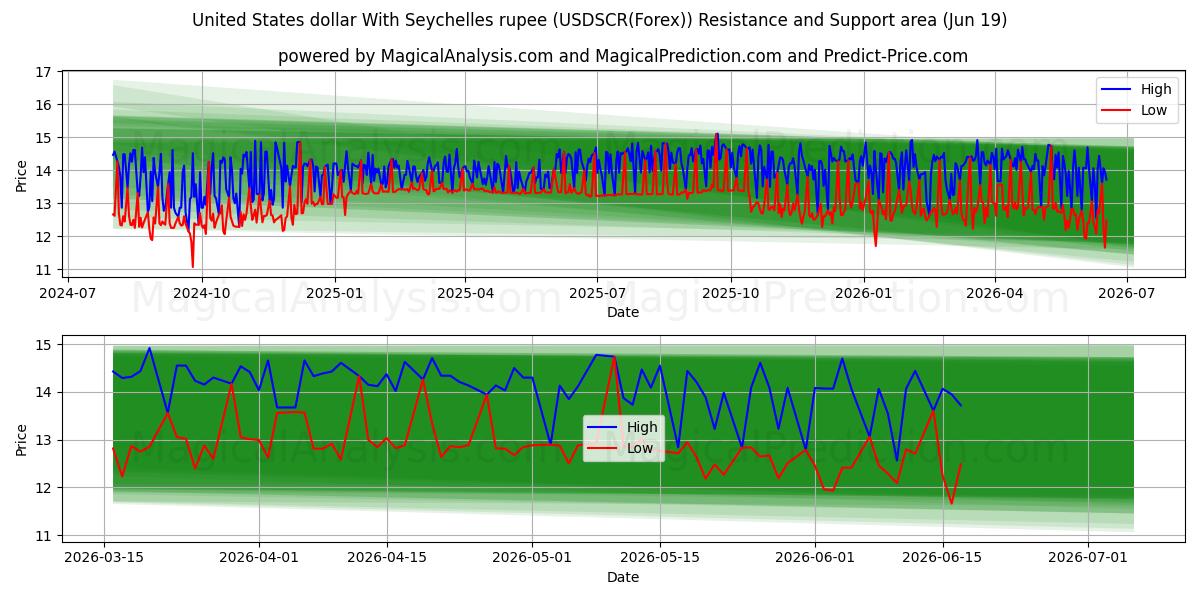Screen dimensions: 1200x600
Task: Click 'Low' in the bottom chart legend
Action: coord(640,448)
